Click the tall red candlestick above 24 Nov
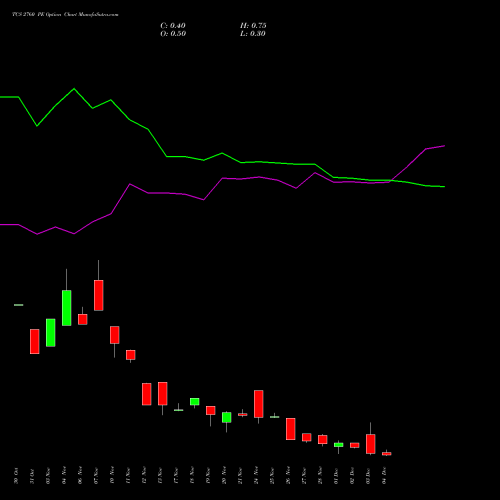The height and width of the screenshot is (500, 500). 259,404
